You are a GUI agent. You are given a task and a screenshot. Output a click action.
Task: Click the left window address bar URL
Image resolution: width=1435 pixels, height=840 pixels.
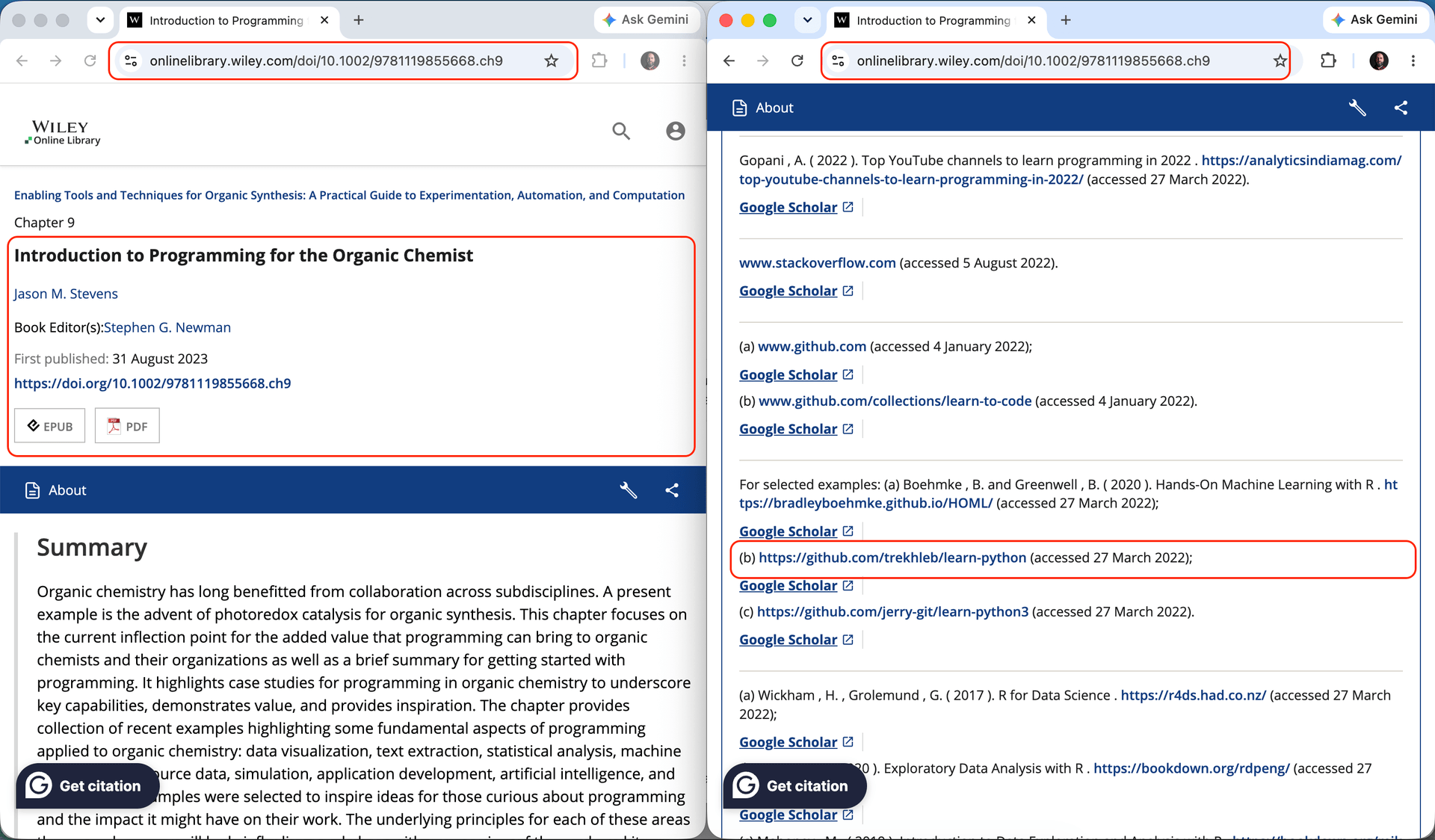[x=326, y=61]
